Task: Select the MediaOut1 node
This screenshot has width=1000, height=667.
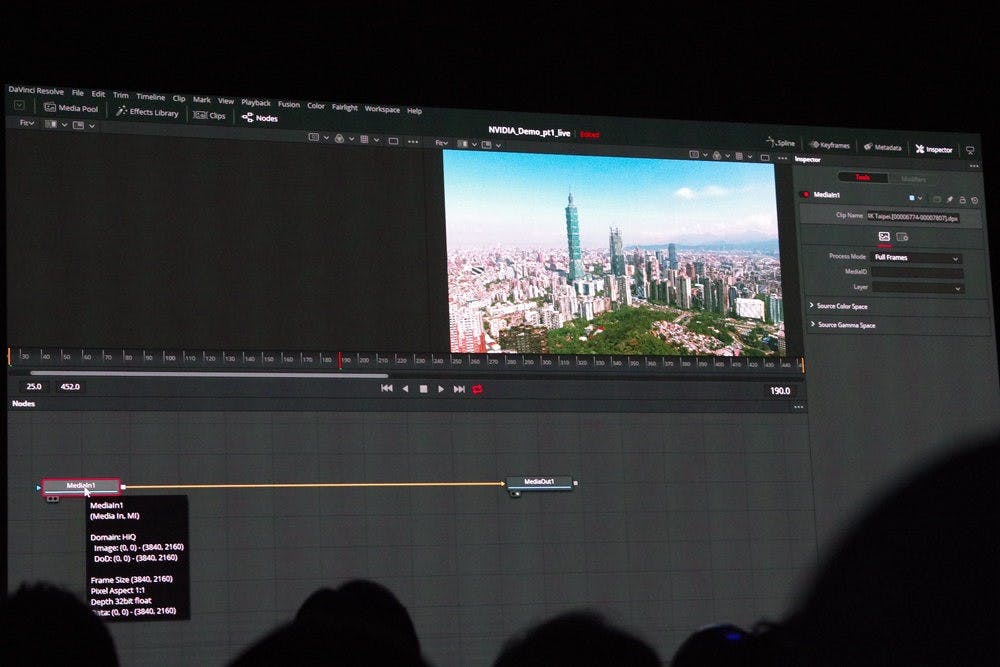Action: pos(540,482)
